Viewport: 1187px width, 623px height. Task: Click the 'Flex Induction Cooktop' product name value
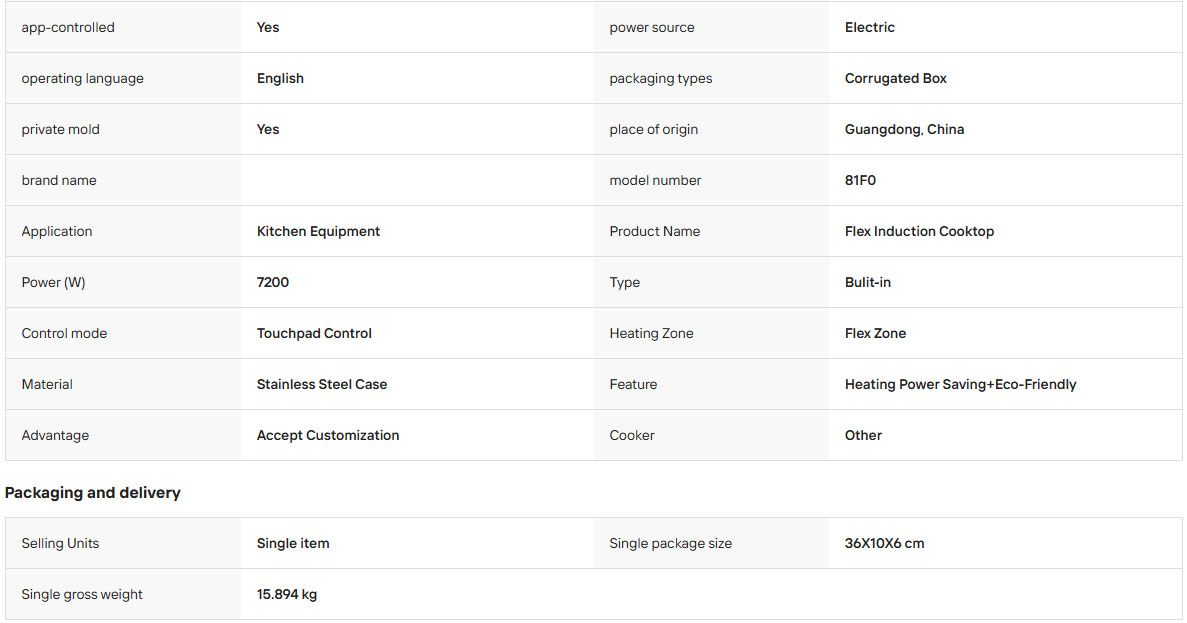point(919,232)
